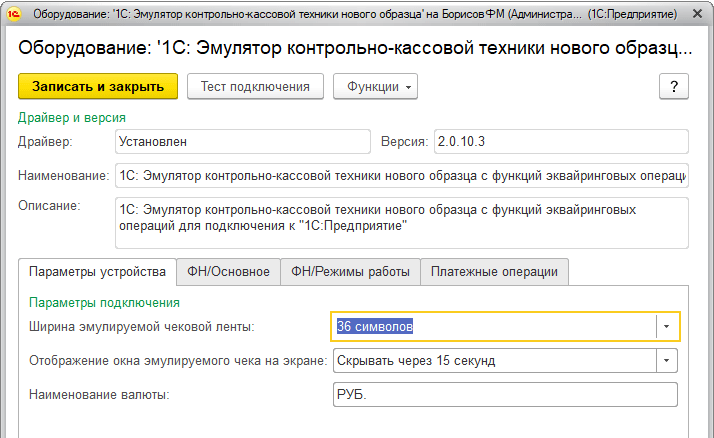The image size is (714, 438).
Task: Focus the Наименование валюты field with РУБ.
Action: (x=504, y=394)
